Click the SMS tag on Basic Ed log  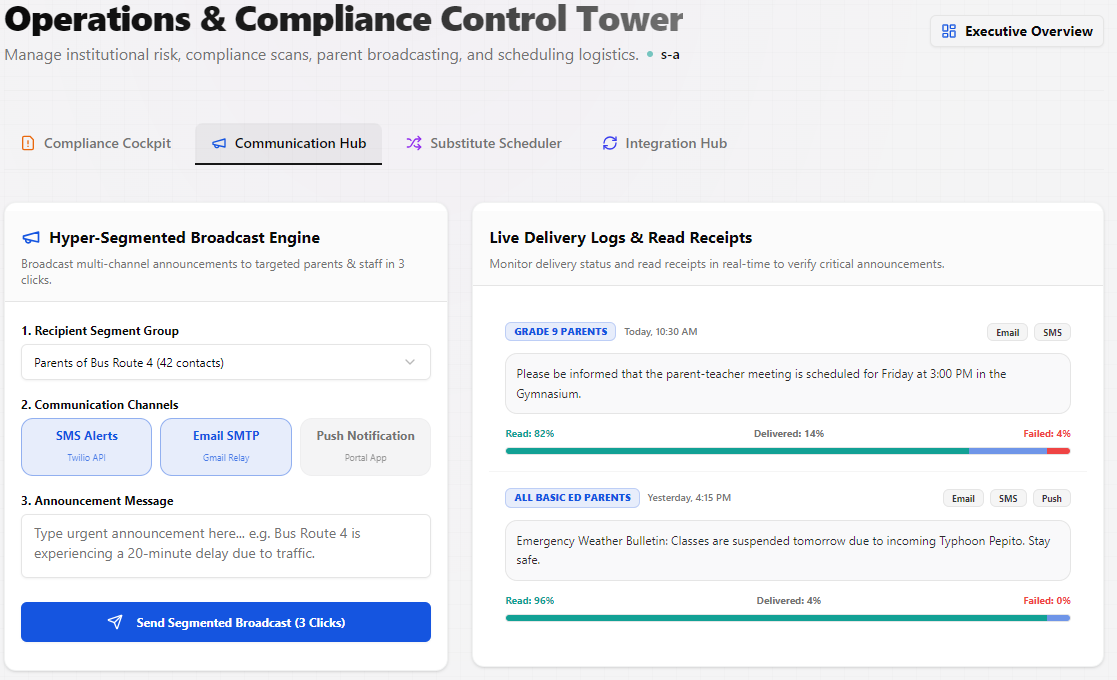click(1008, 498)
